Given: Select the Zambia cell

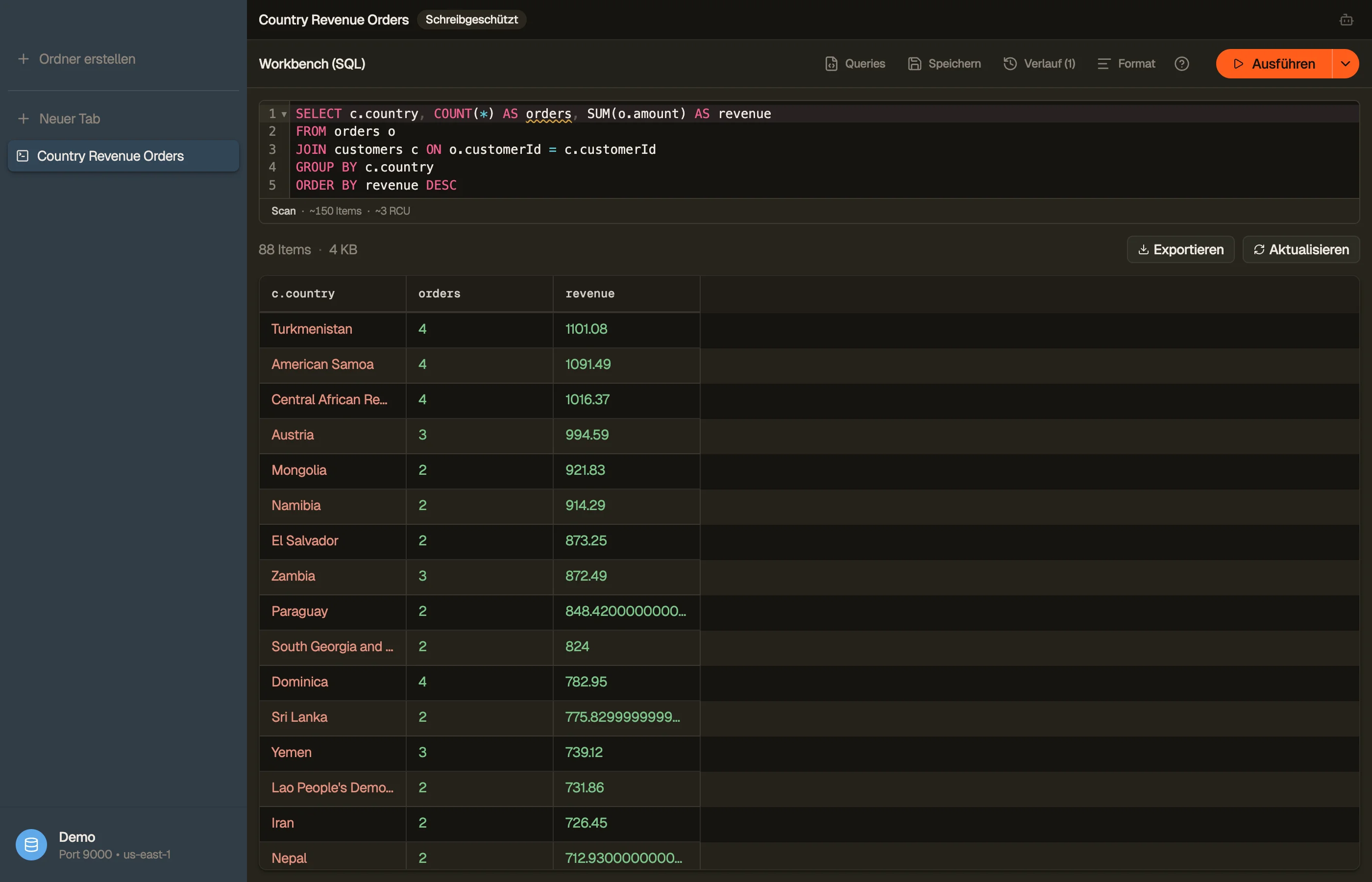Looking at the screenshot, I should point(333,576).
